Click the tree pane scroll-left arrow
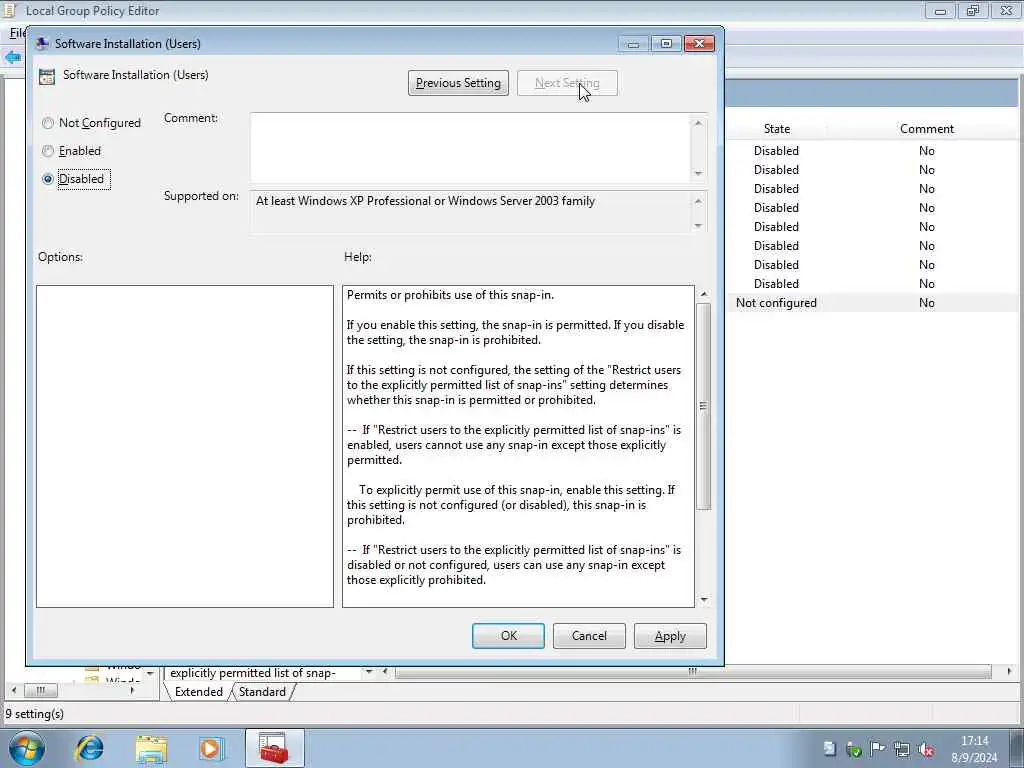The height and width of the screenshot is (768, 1024). (14, 690)
